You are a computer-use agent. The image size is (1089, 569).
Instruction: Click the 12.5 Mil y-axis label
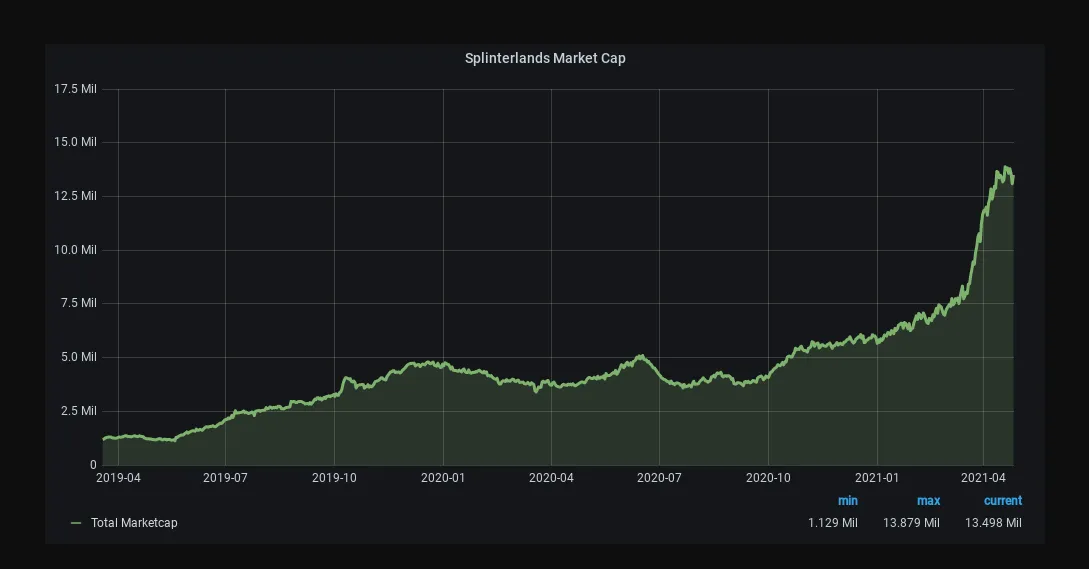75,196
